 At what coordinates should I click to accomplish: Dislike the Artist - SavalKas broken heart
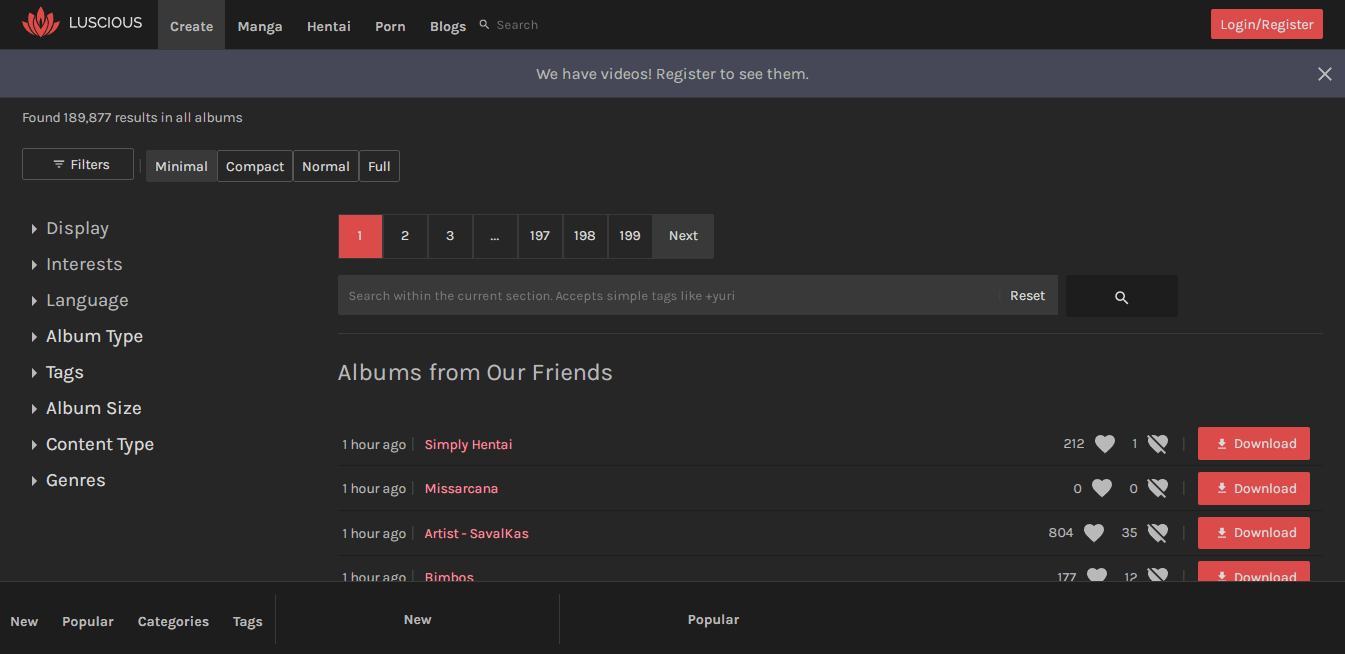click(x=1157, y=533)
